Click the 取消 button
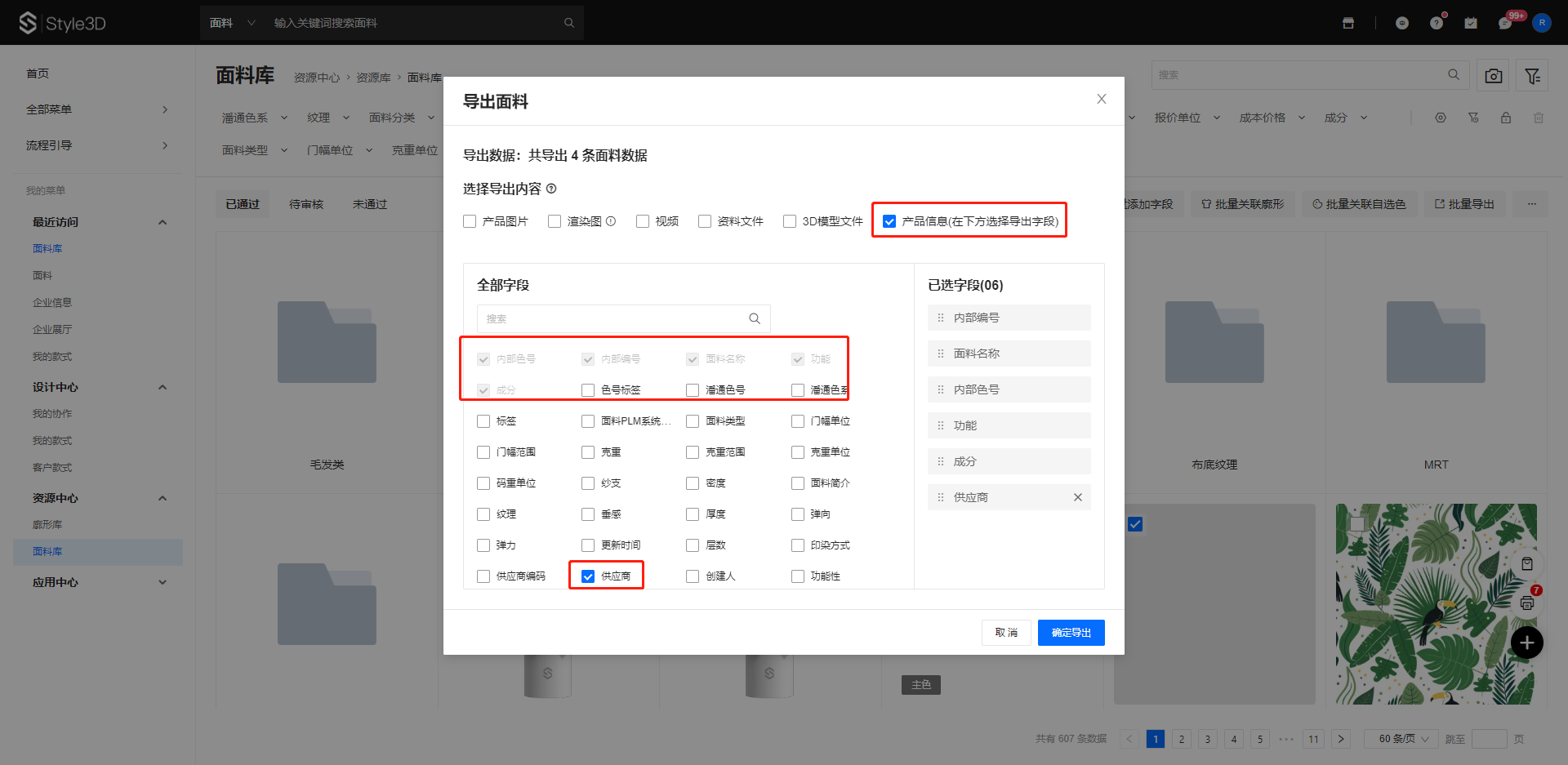 tap(1006, 633)
